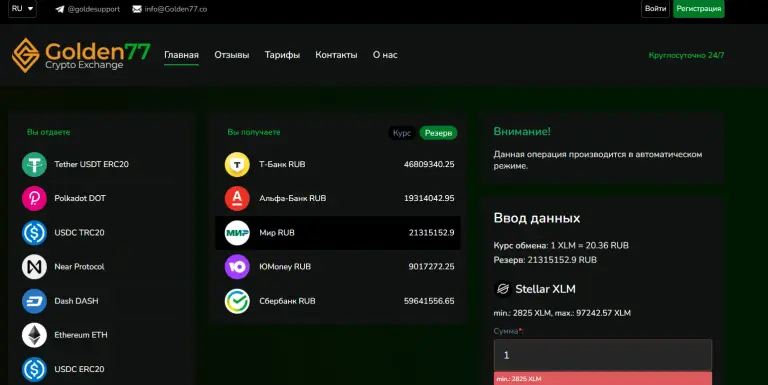Choose the Dash DASH coin icon
Viewport: 768px width, 385px height.
(x=34, y=301)
